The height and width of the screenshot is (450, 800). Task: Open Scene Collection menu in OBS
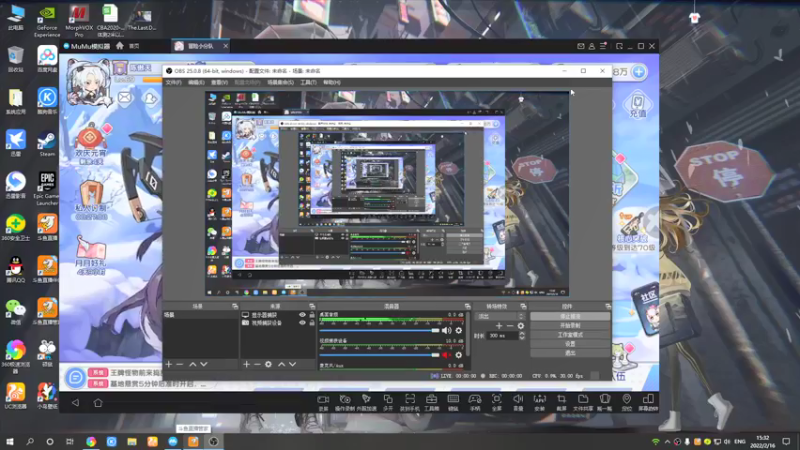pos(280,82)
